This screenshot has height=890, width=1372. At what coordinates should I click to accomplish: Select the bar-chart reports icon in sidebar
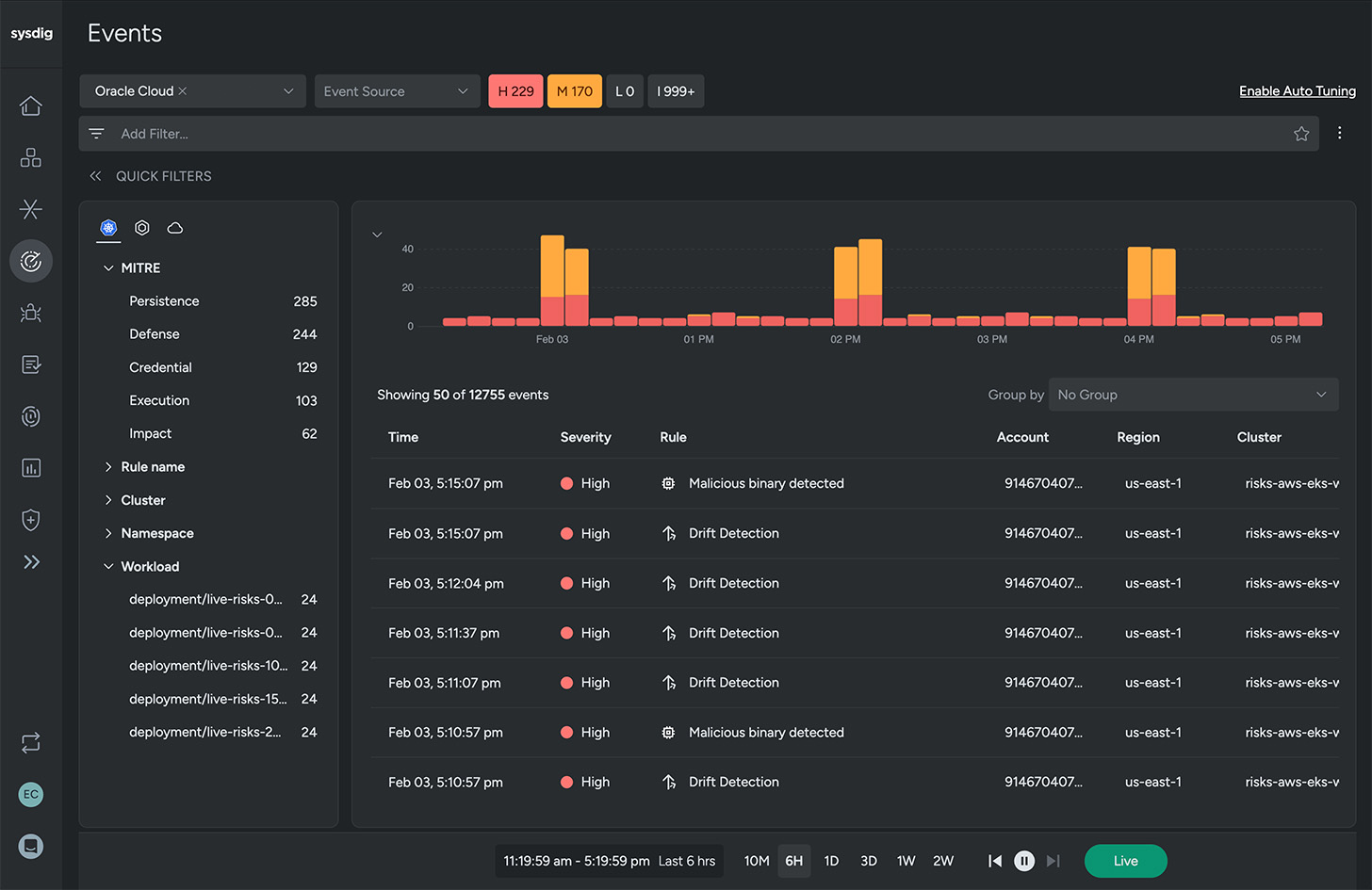[31, 468]
